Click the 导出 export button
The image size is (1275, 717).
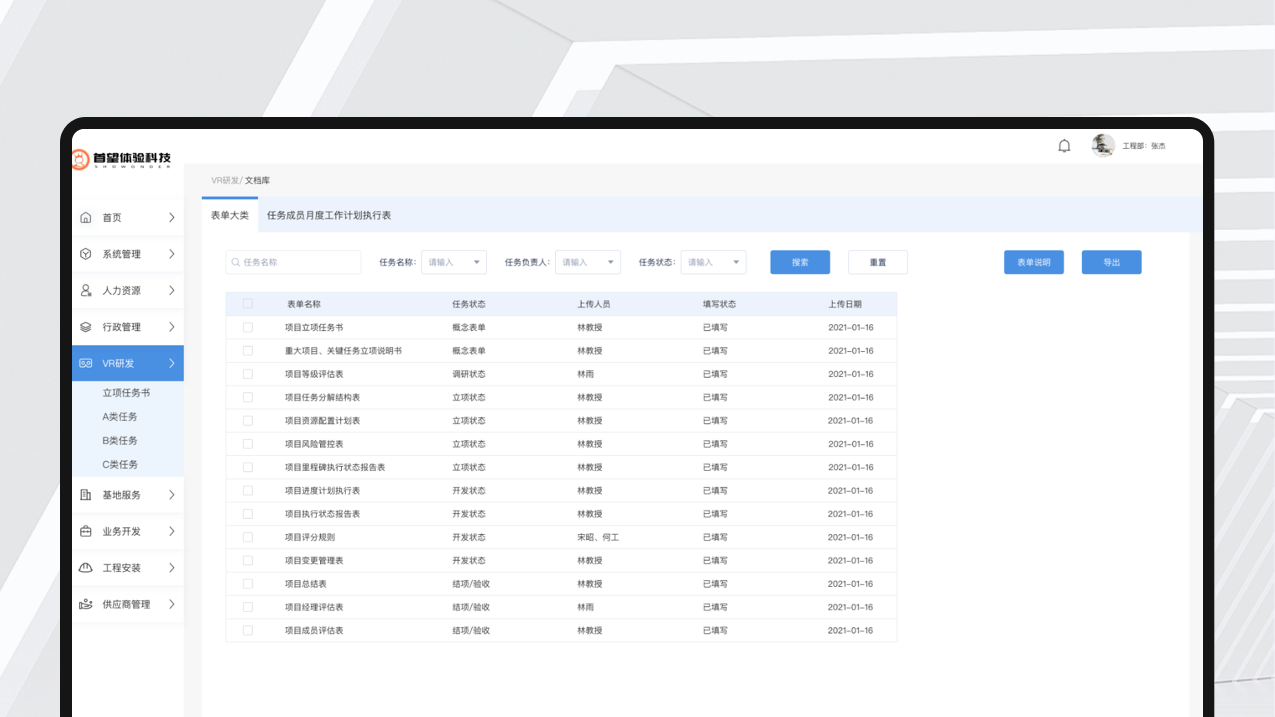(x=1112, y=262)
